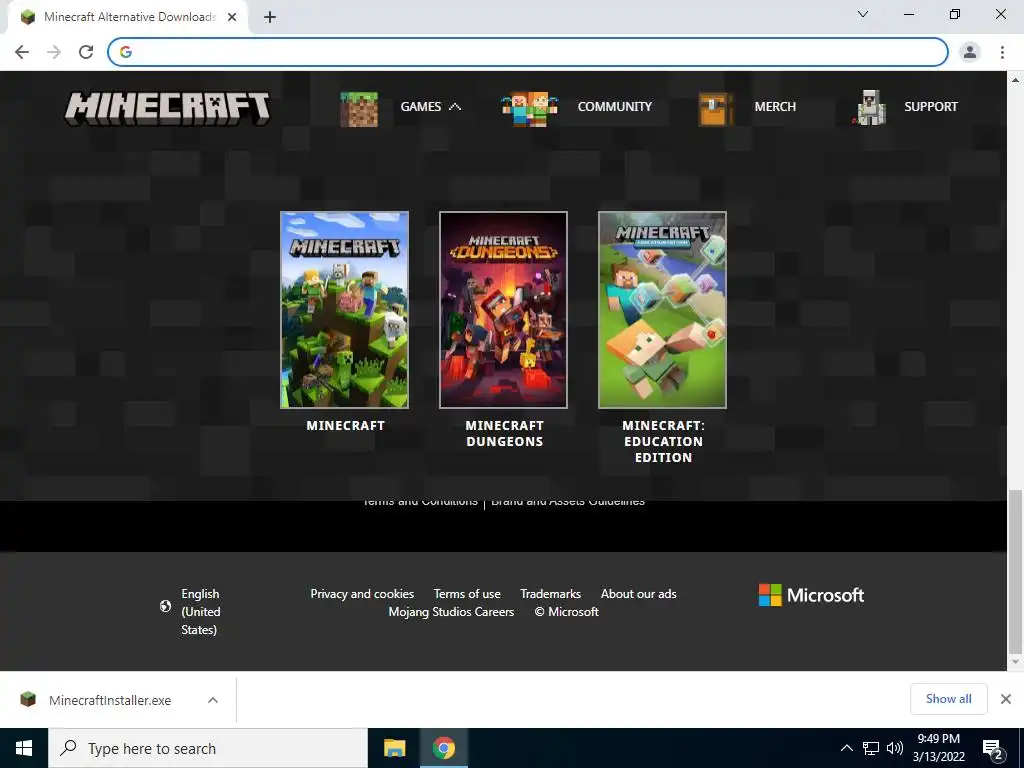Open the English (United States) language selector
The image size is (1024, 768).
[x=200, y=612]
